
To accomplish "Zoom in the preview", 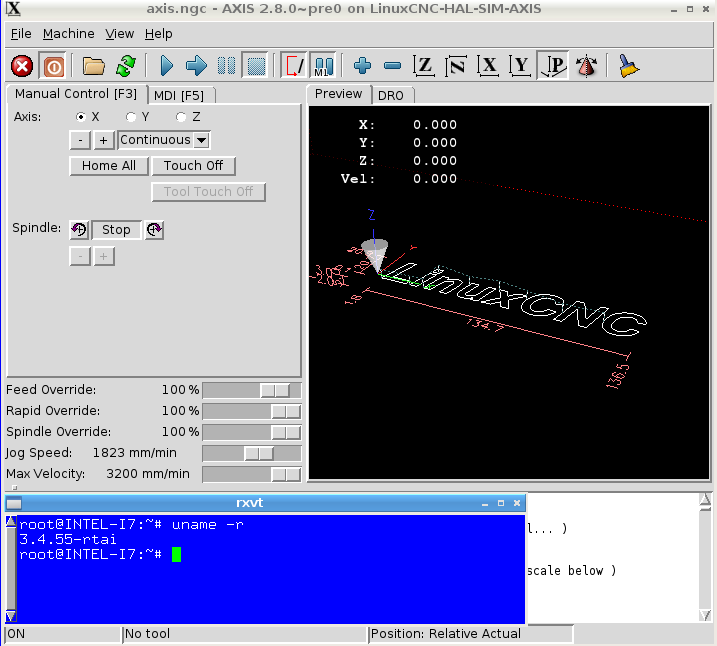I will 362,66.
